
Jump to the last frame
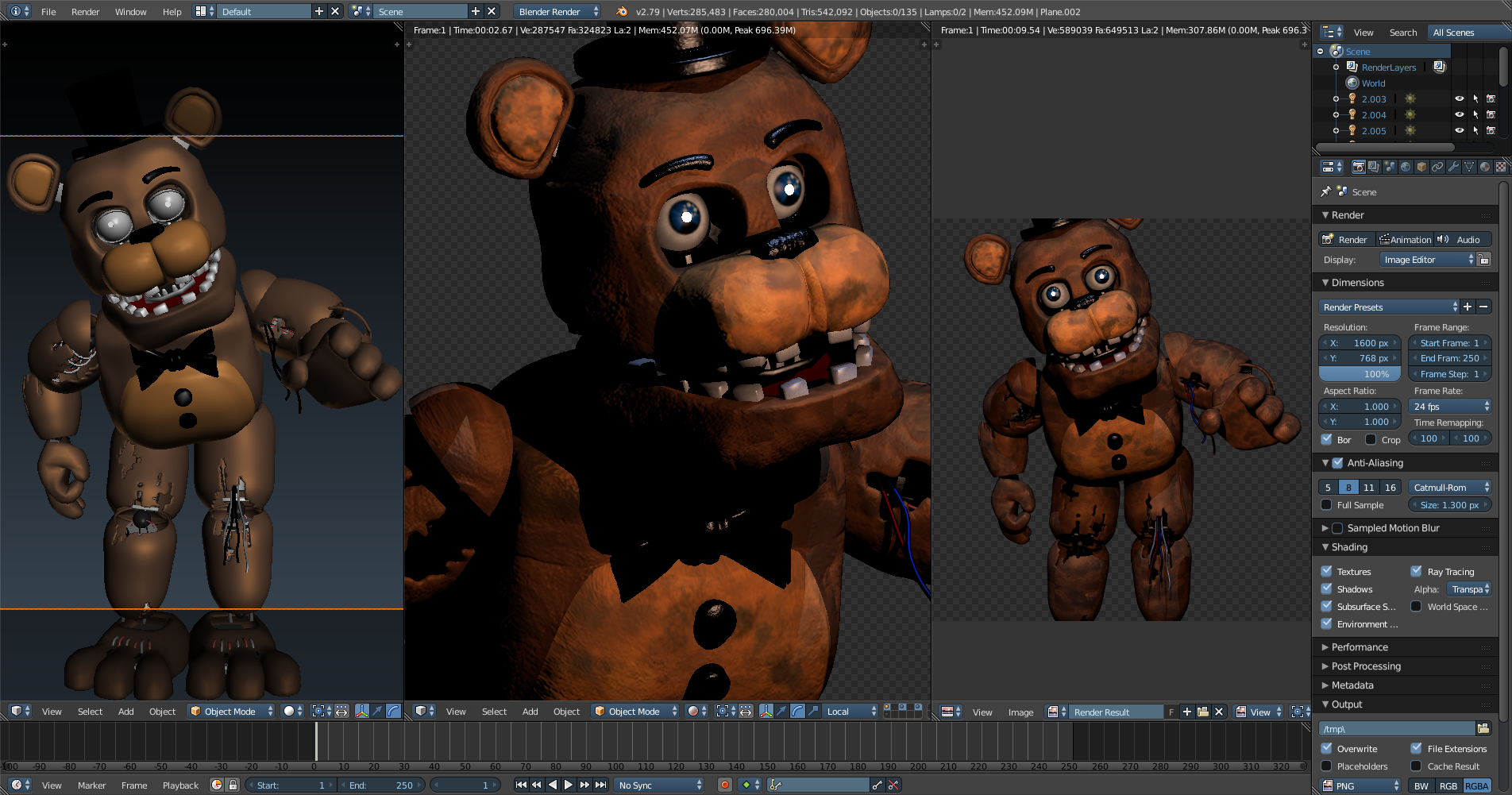pyautogui.click(x=601, y=785)
